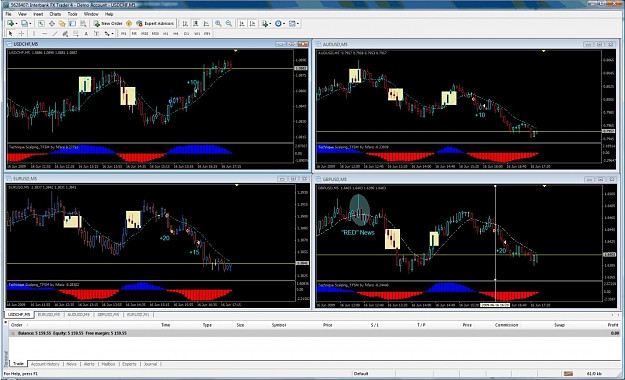
Task: Open the Strategy Tester icon
Action: click(83, 24)
